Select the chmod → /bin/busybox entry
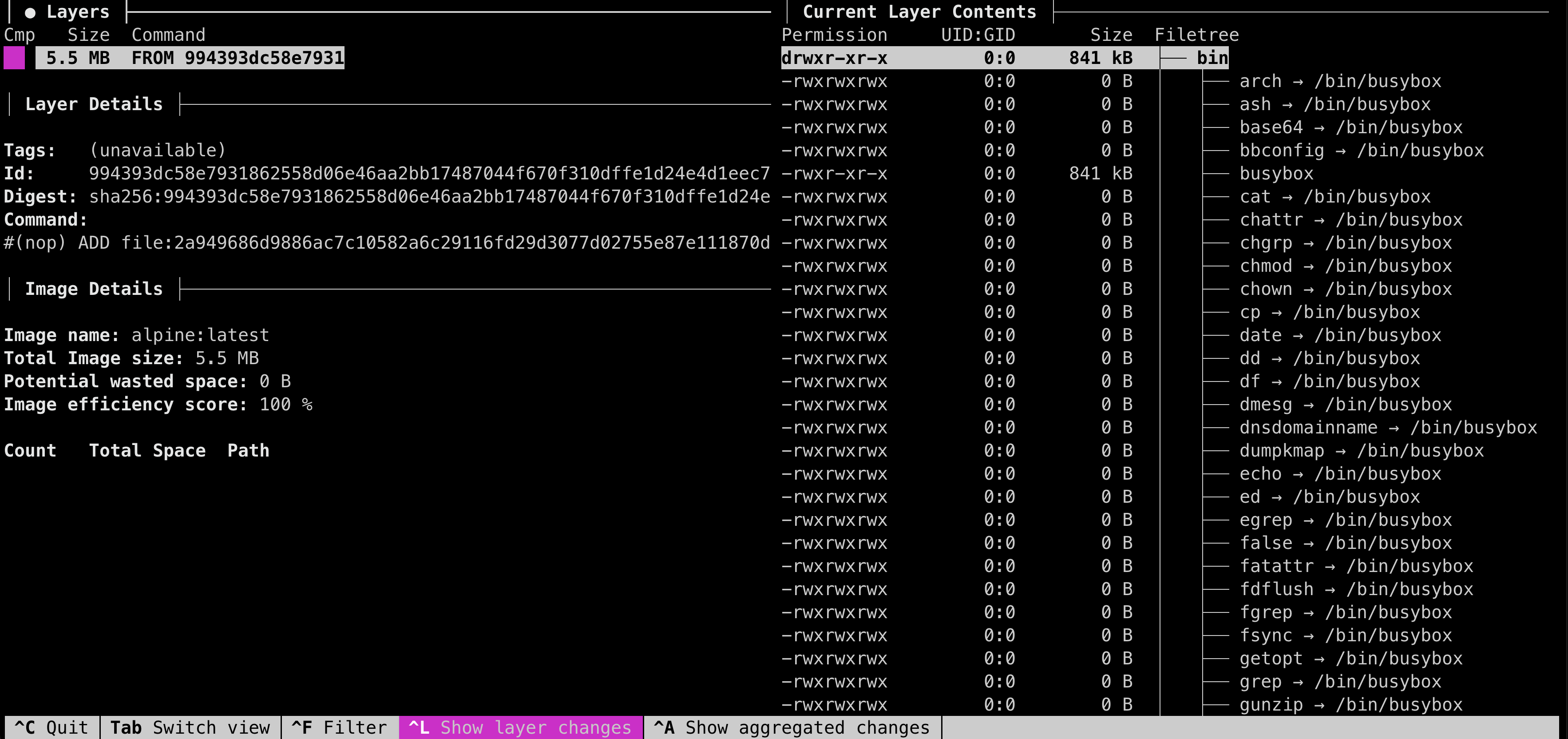 [x=1346, y=266]
